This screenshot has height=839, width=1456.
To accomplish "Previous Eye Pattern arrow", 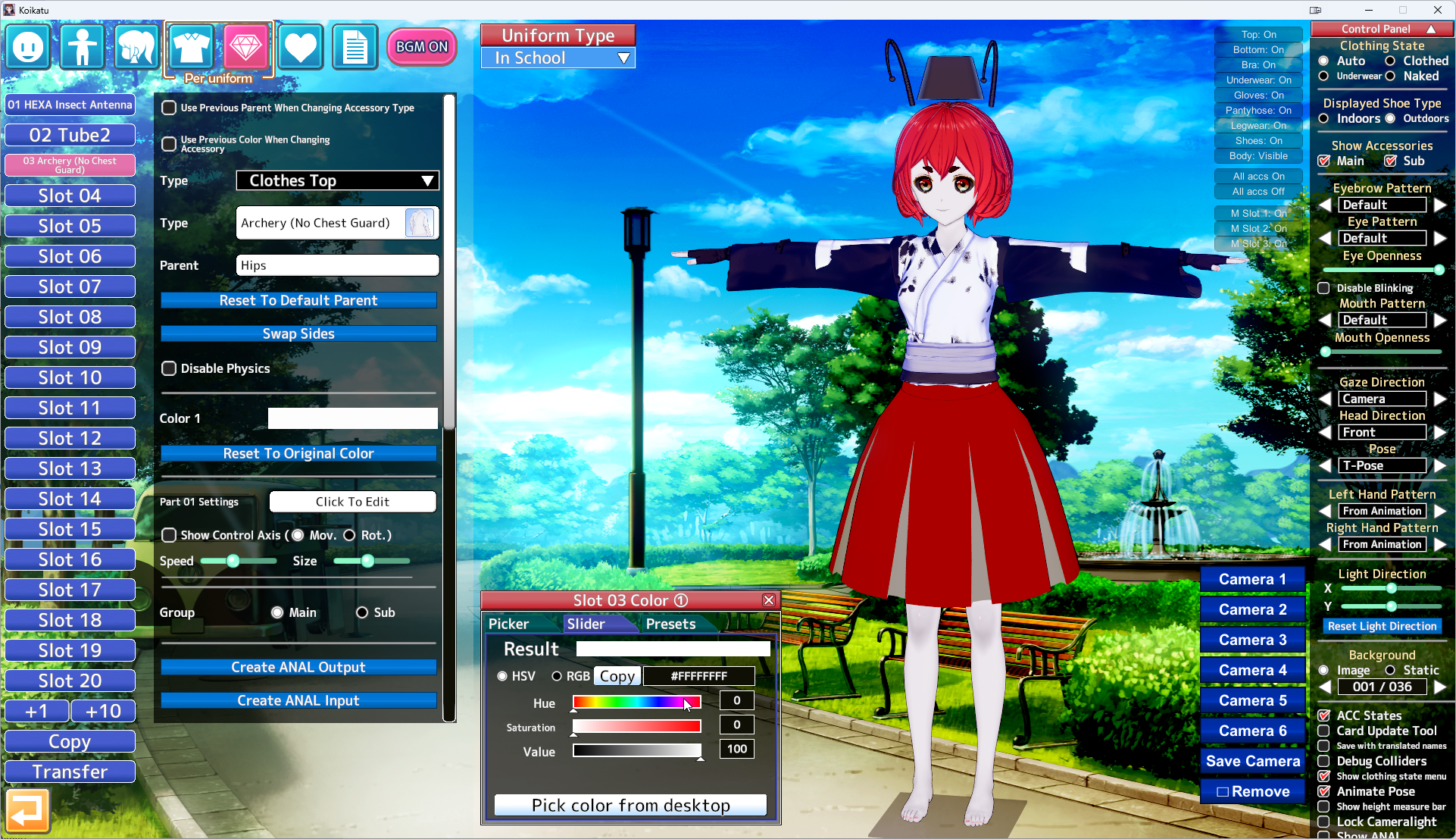I will click(1325, 238).
